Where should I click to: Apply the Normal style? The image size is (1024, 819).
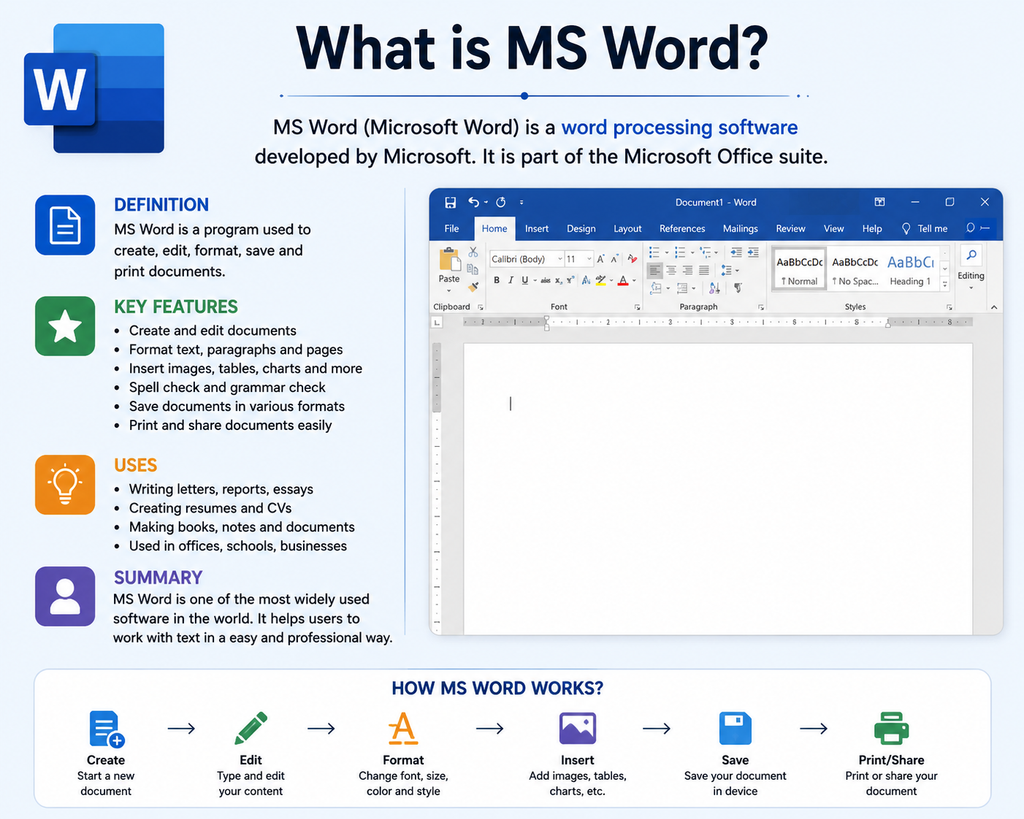pyautogui.click(x=799, y=268)
